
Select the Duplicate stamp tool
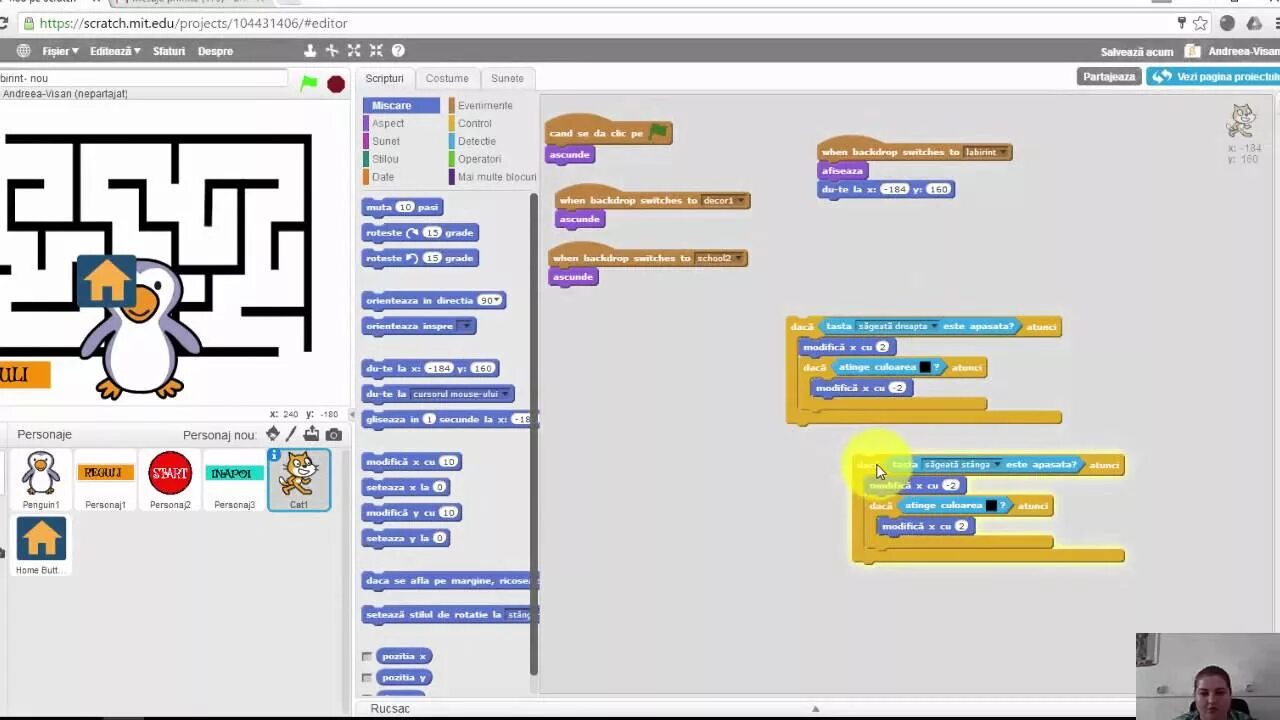click(x=310, y=50)
